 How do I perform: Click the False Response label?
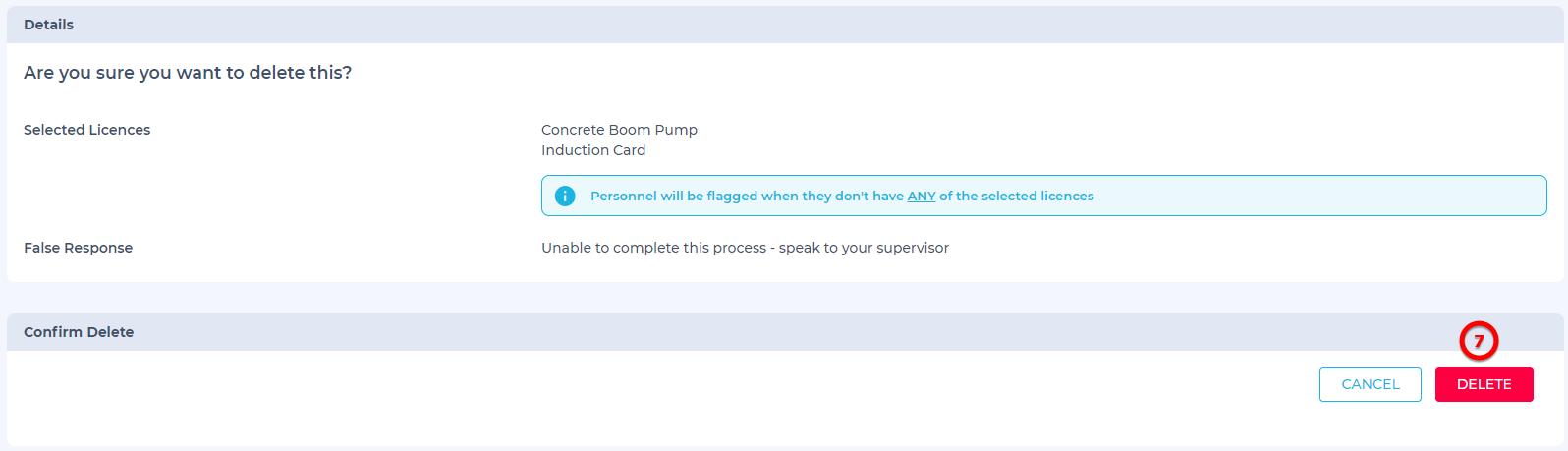(79, 248)
